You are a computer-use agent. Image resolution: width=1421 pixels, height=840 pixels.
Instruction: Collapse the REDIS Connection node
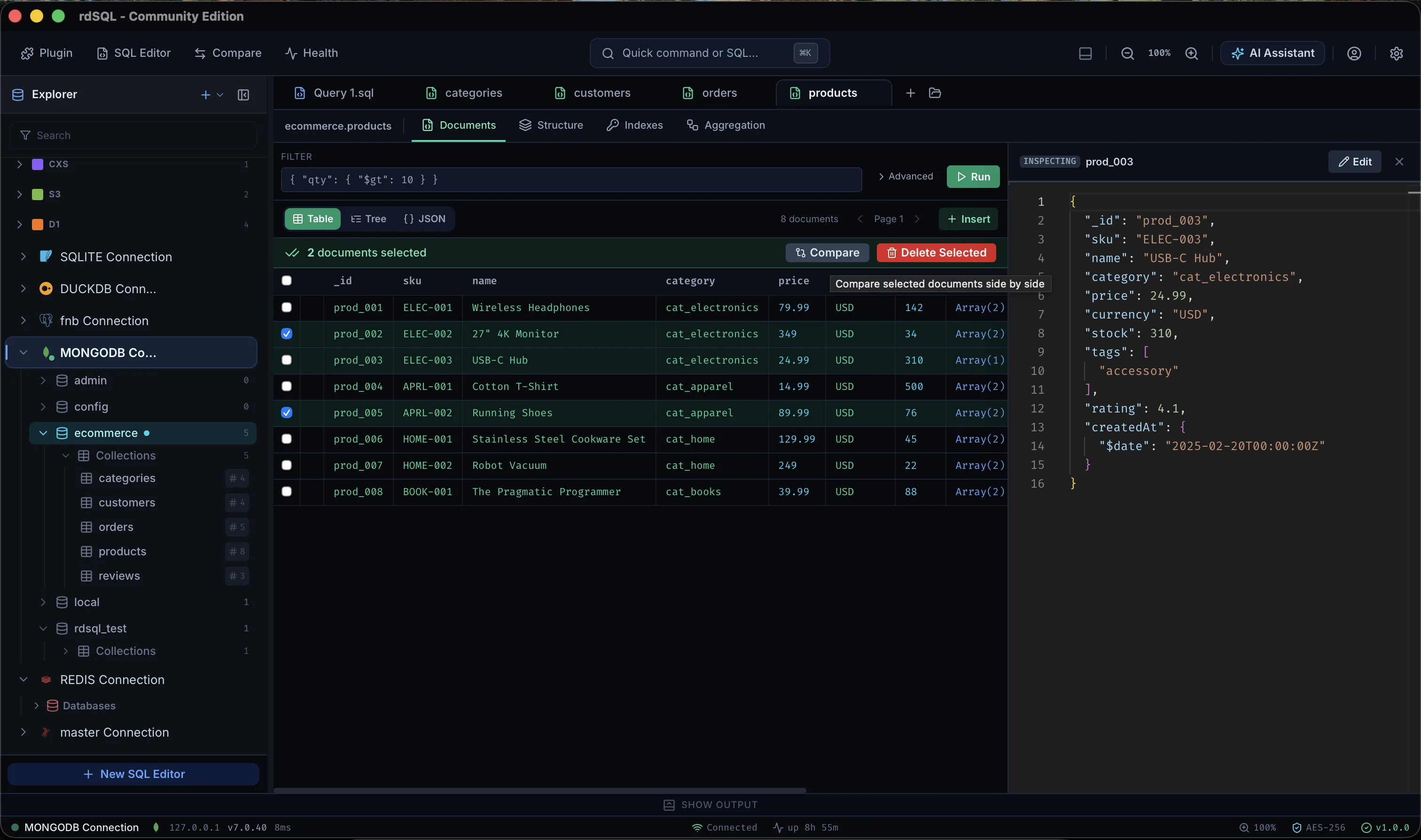tap(23, 679)
